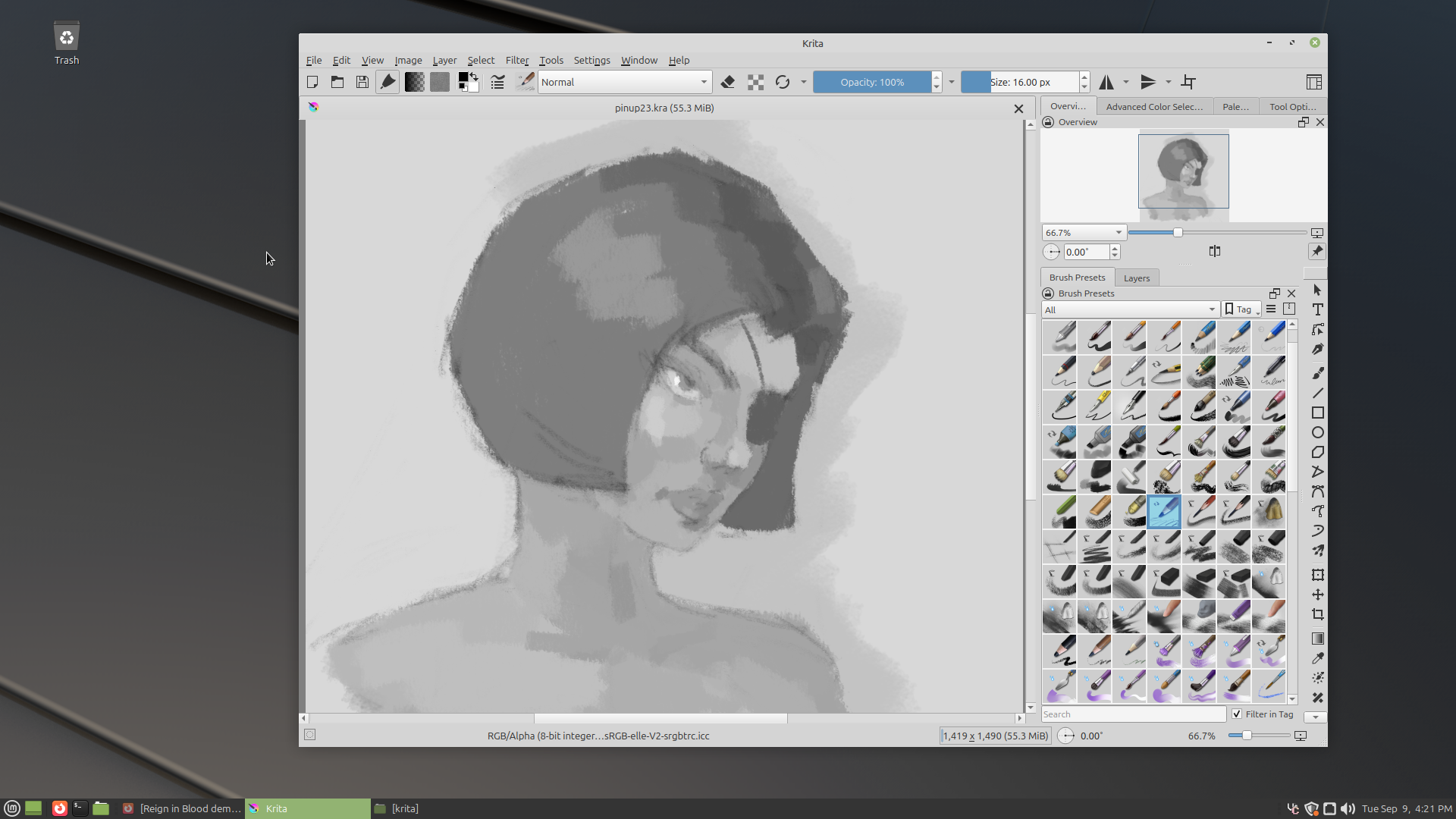Viewport: 1456px width, 819px height.
Task: Open the Filter menu
Action: 517,60
